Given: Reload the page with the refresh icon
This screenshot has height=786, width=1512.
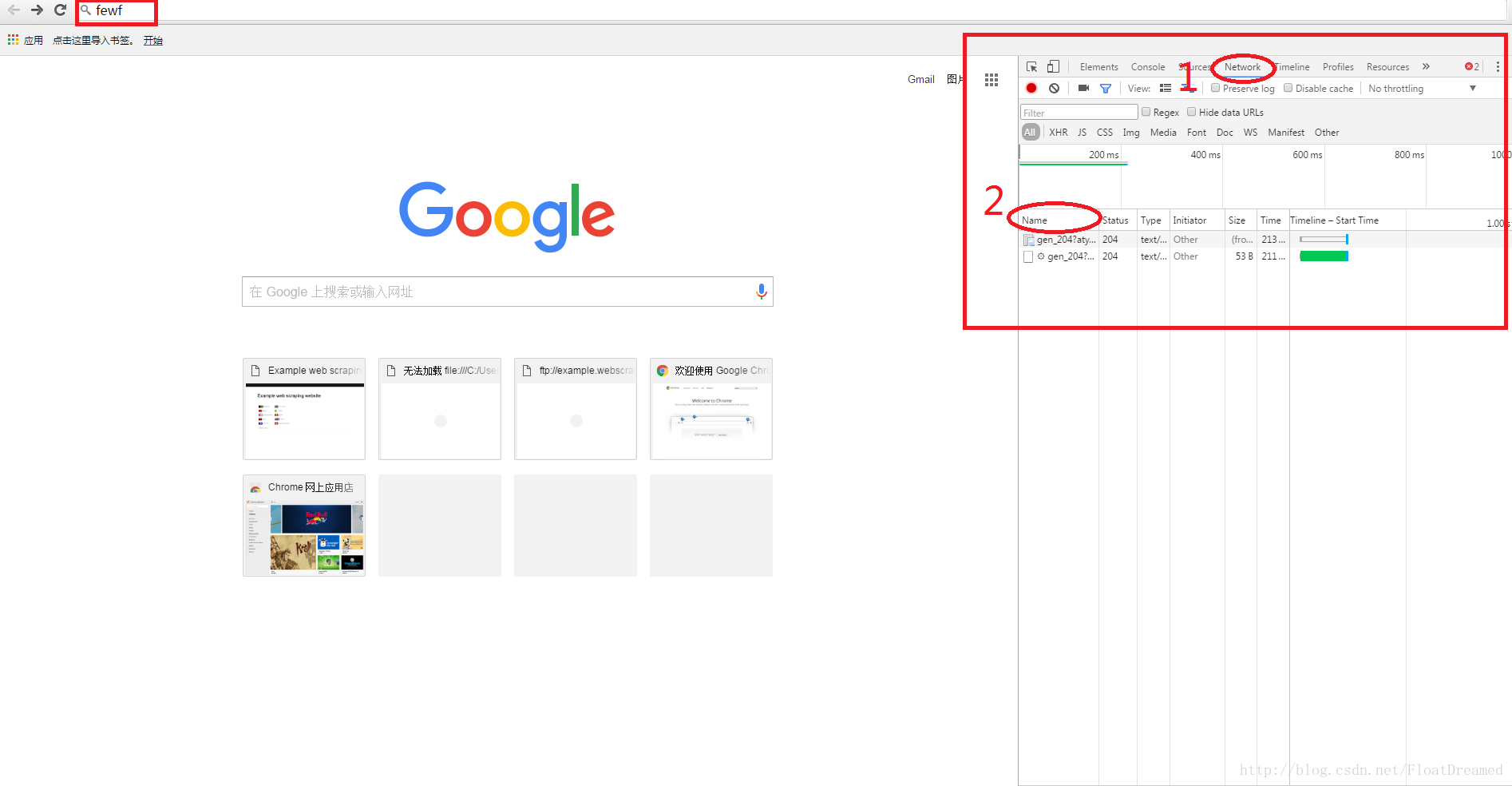Looking at the screenshot, I should point(60,10).
